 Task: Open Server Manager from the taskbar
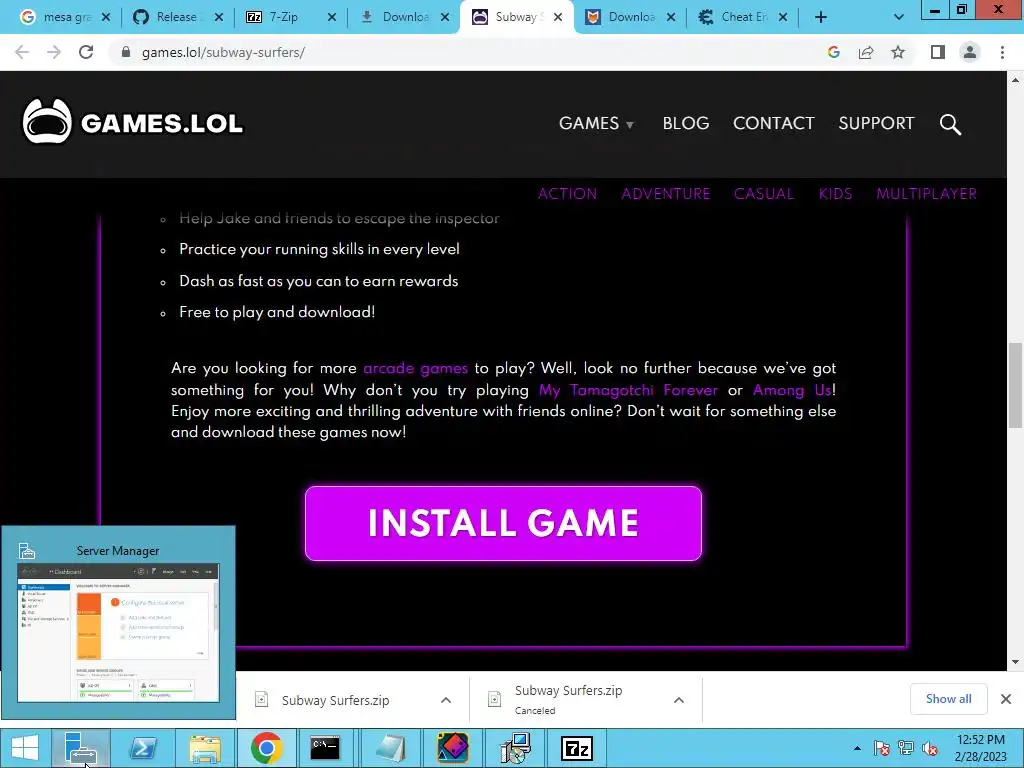[81, 748]
